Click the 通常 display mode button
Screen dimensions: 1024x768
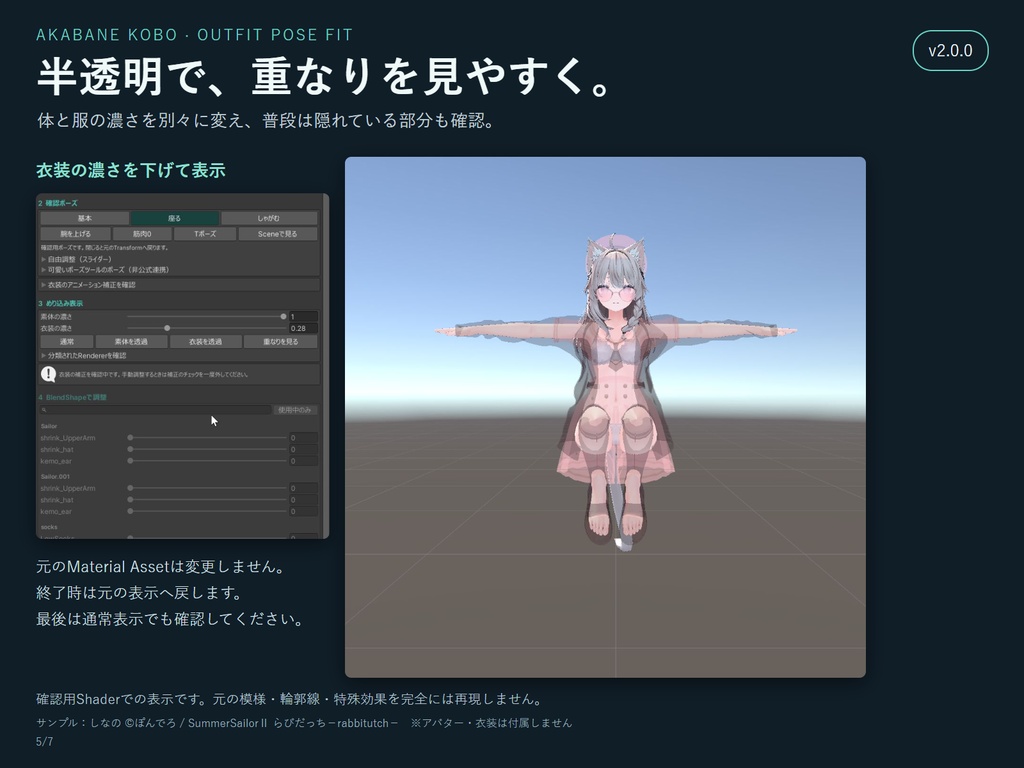[x=67, y=342]
